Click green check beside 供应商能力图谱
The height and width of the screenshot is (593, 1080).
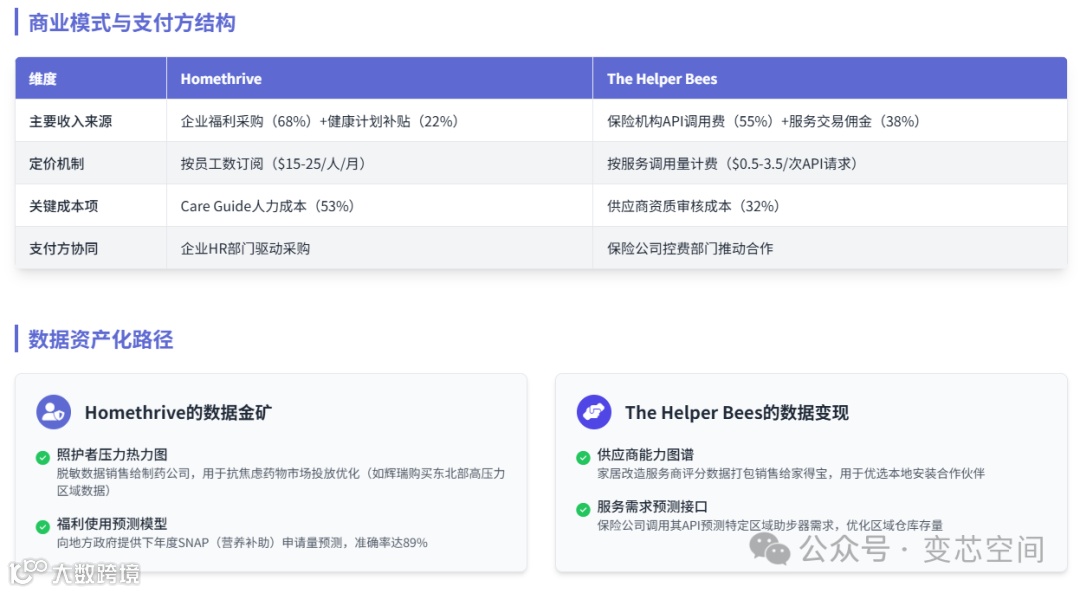click(583, 457)
